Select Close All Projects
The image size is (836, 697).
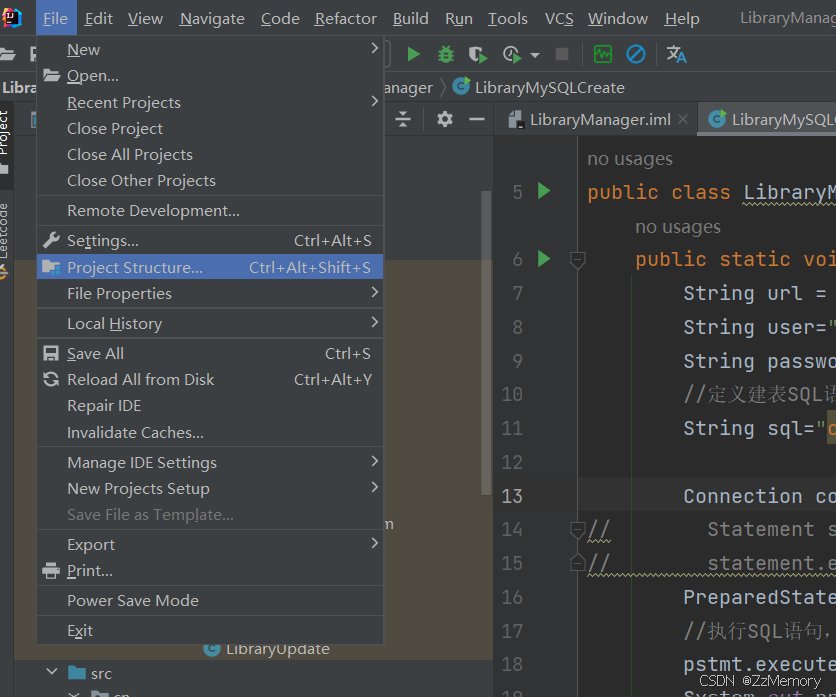tap(210, 155)
